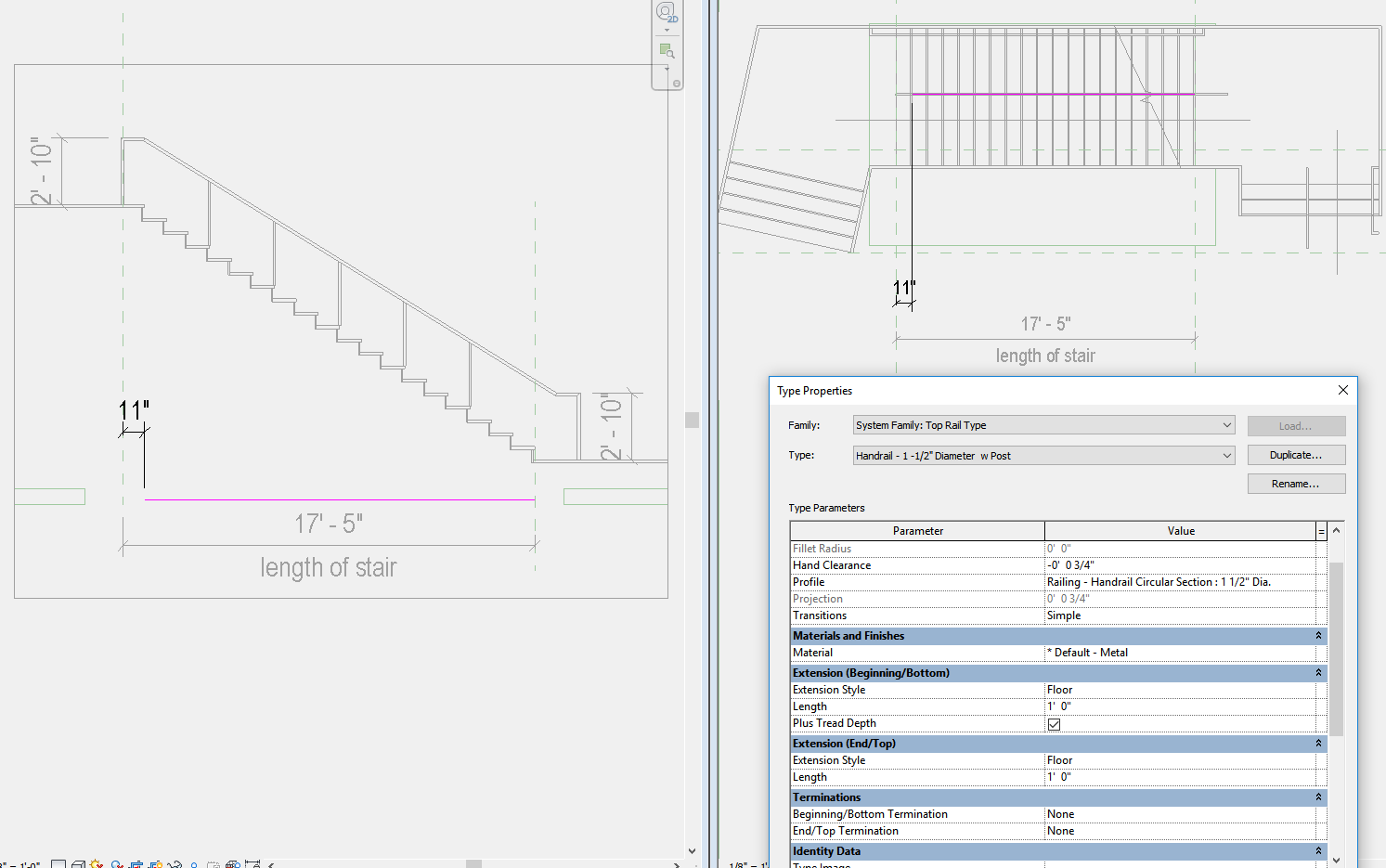Collapse the Materials and Finishes section
Image resolution: width=1386 pixels, height=868 pixels.
[x=1318, y=636]
